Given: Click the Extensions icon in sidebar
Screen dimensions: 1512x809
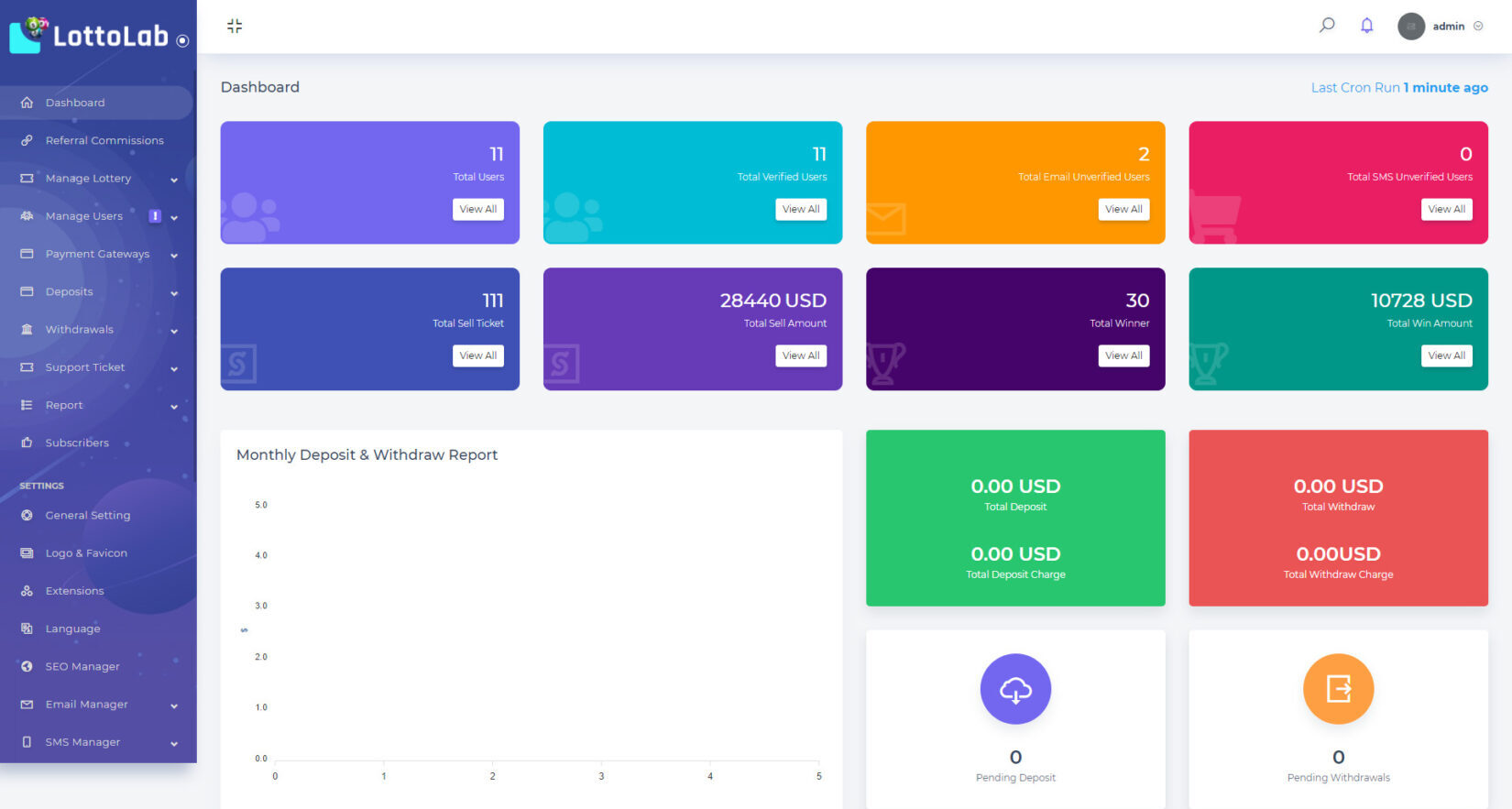Looking at the screenshot, I should pos(27,591).
